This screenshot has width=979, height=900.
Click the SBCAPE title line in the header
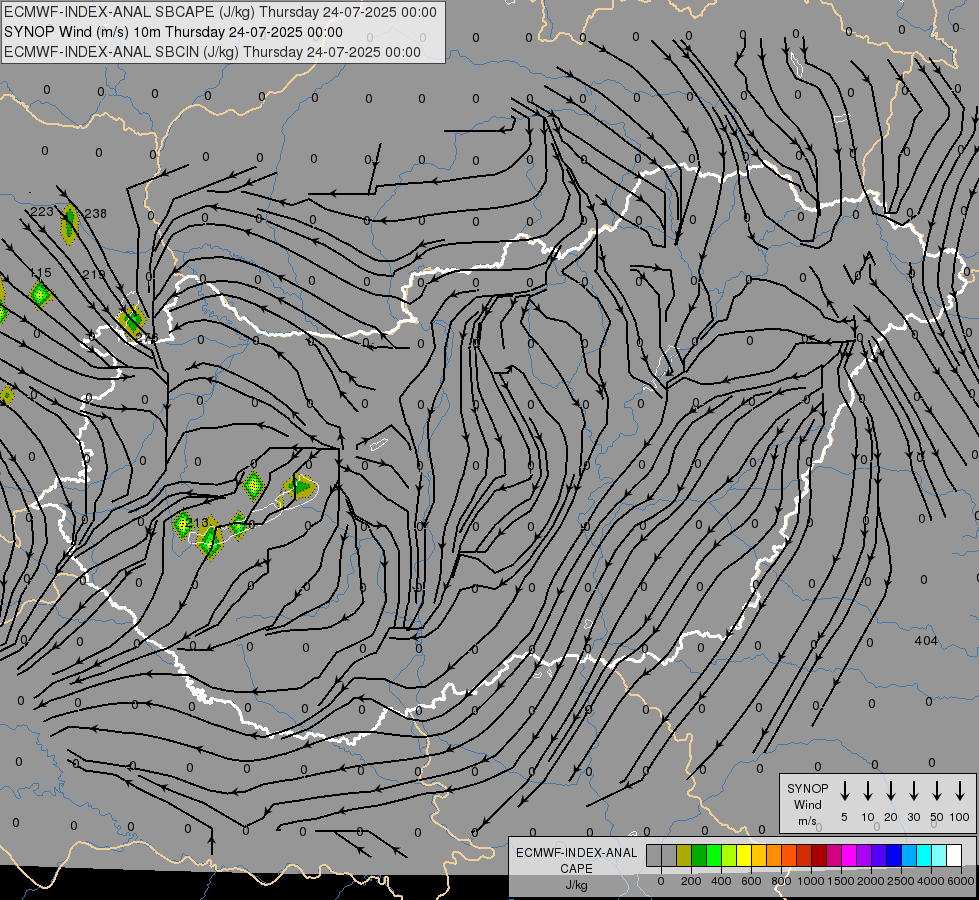pyautogui.click(x=220, y=12)
